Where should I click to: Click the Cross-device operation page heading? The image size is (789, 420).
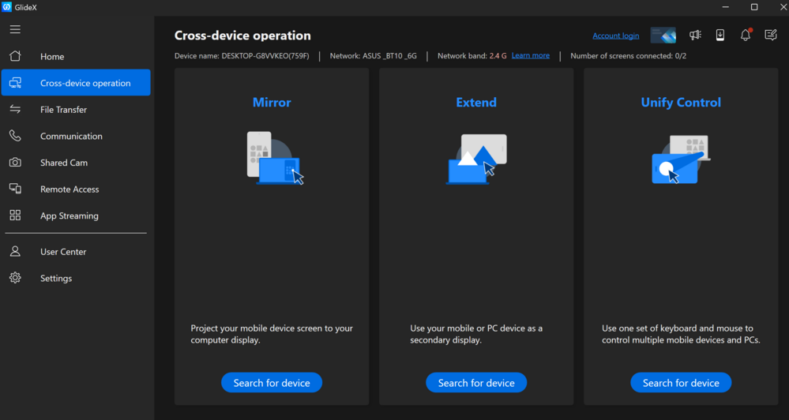pyautogui.click(x=243, y=36)
